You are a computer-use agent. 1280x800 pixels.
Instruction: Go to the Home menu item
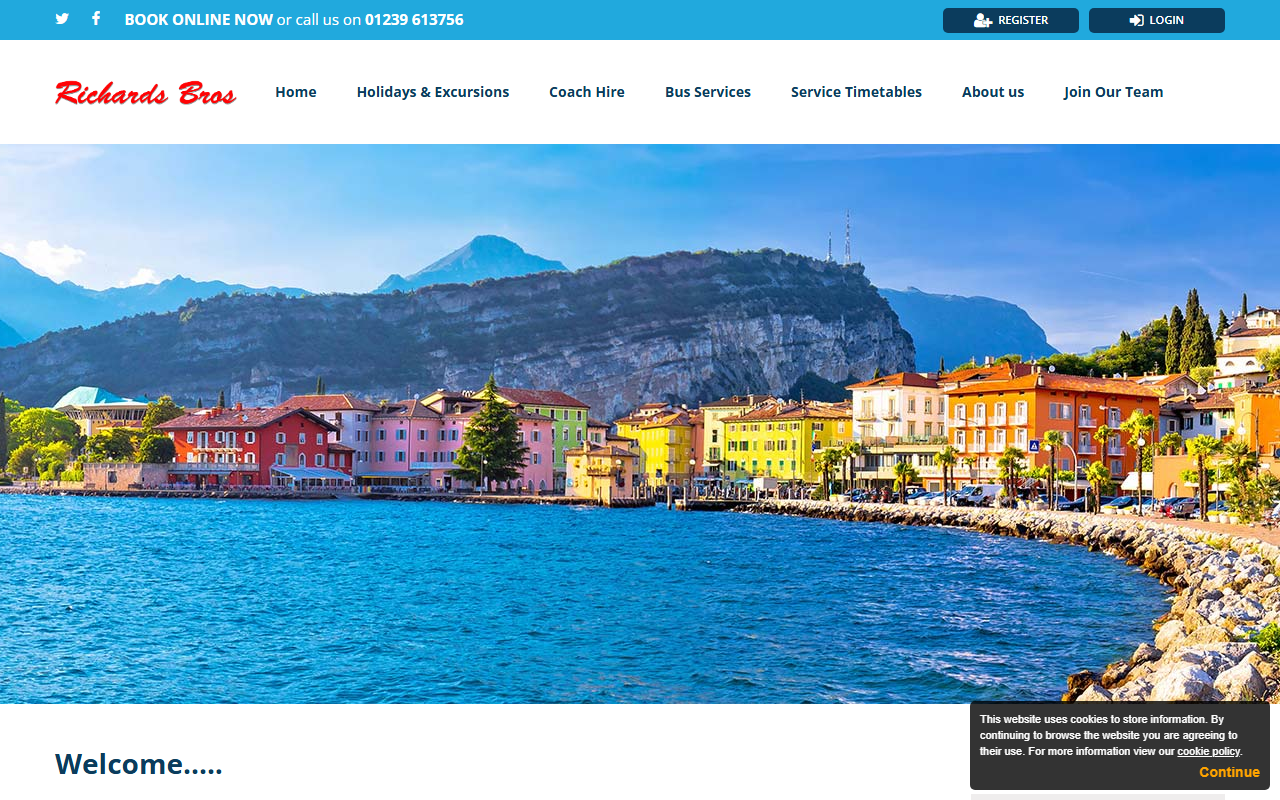point(296,92)
